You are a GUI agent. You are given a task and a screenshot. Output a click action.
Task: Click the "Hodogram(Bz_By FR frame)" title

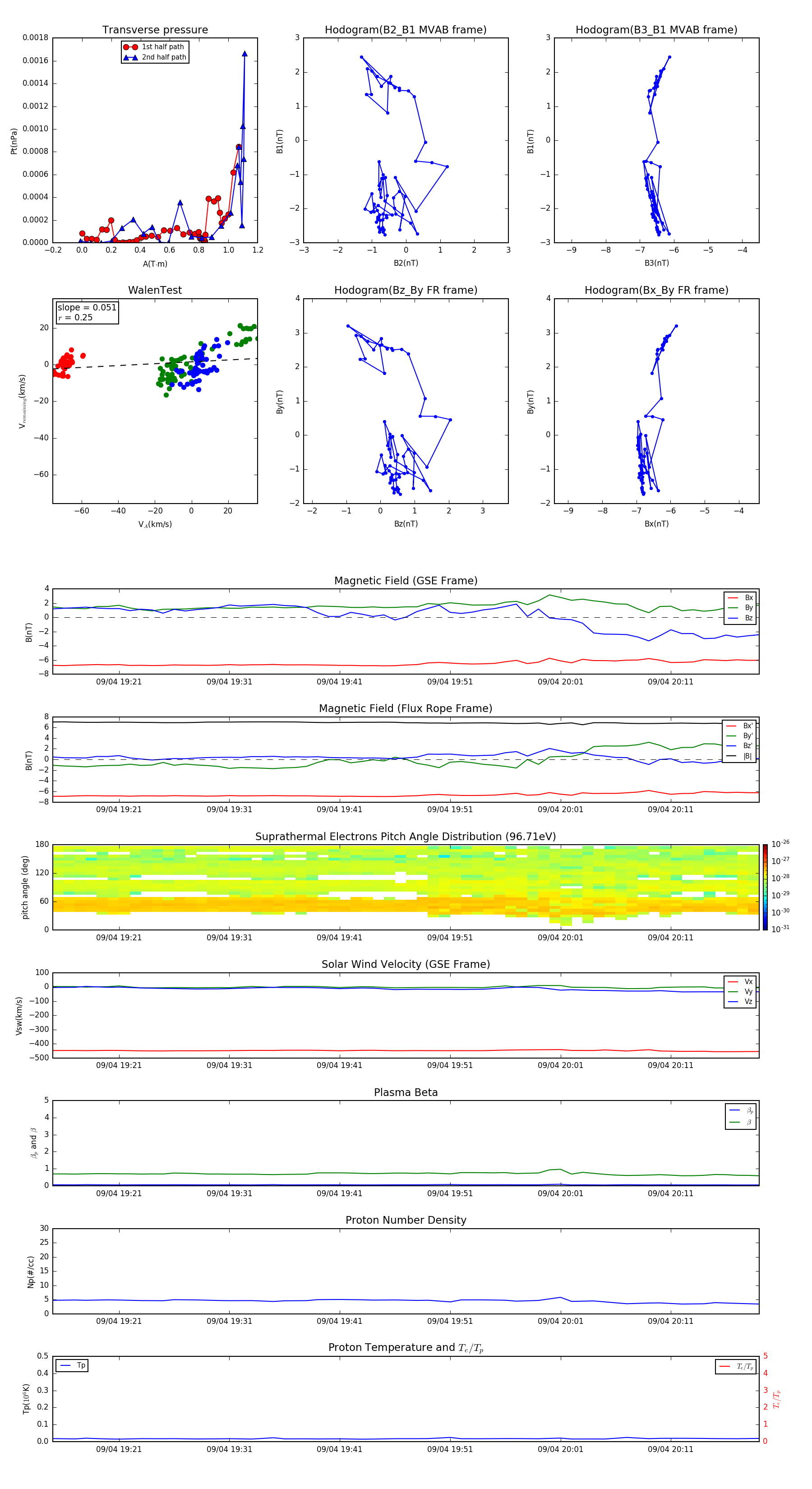point(406,290)
